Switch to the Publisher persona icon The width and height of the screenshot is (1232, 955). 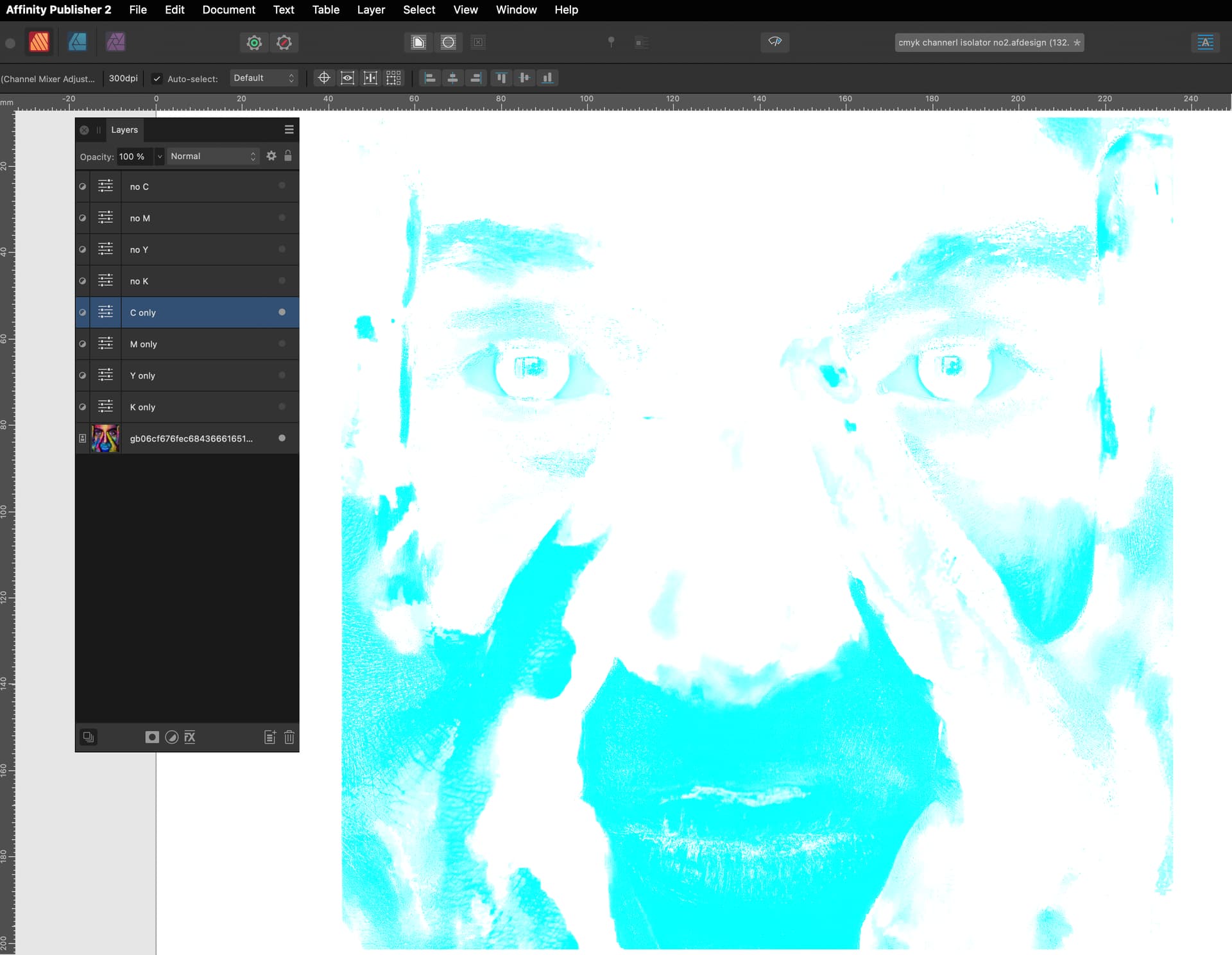39,42
